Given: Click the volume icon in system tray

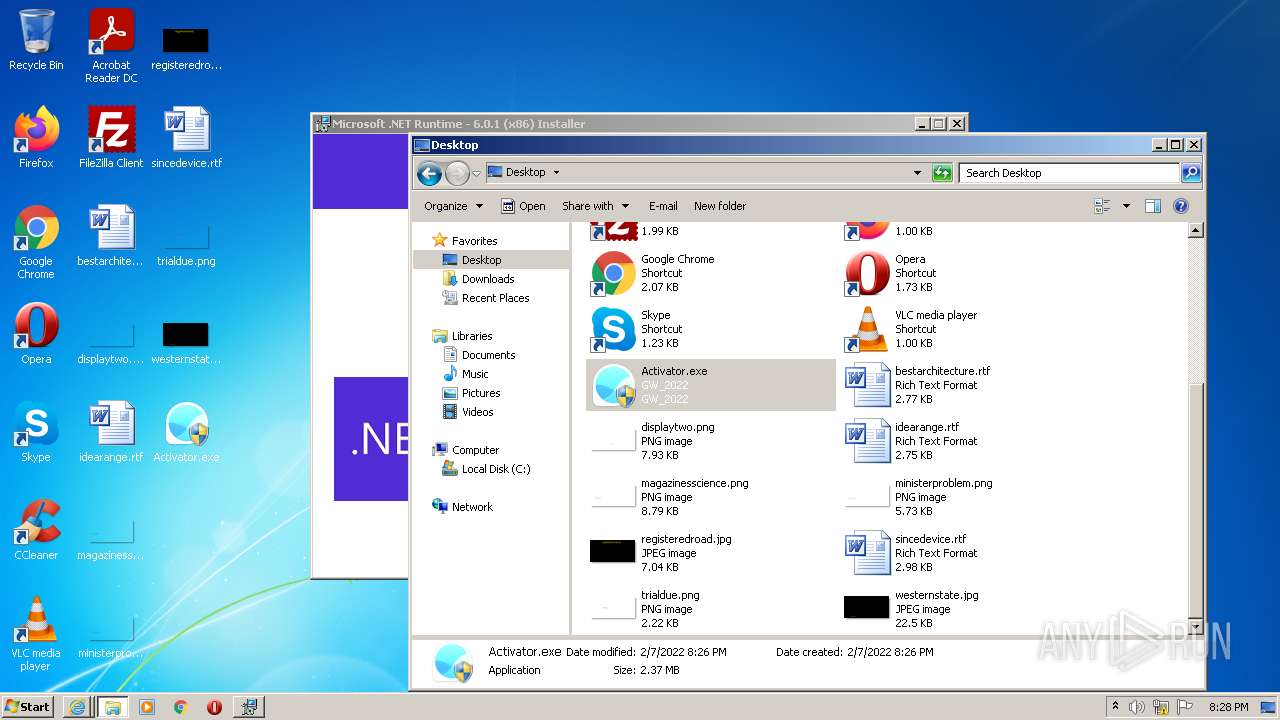Looking at the screenshot, I should 1138,707.
